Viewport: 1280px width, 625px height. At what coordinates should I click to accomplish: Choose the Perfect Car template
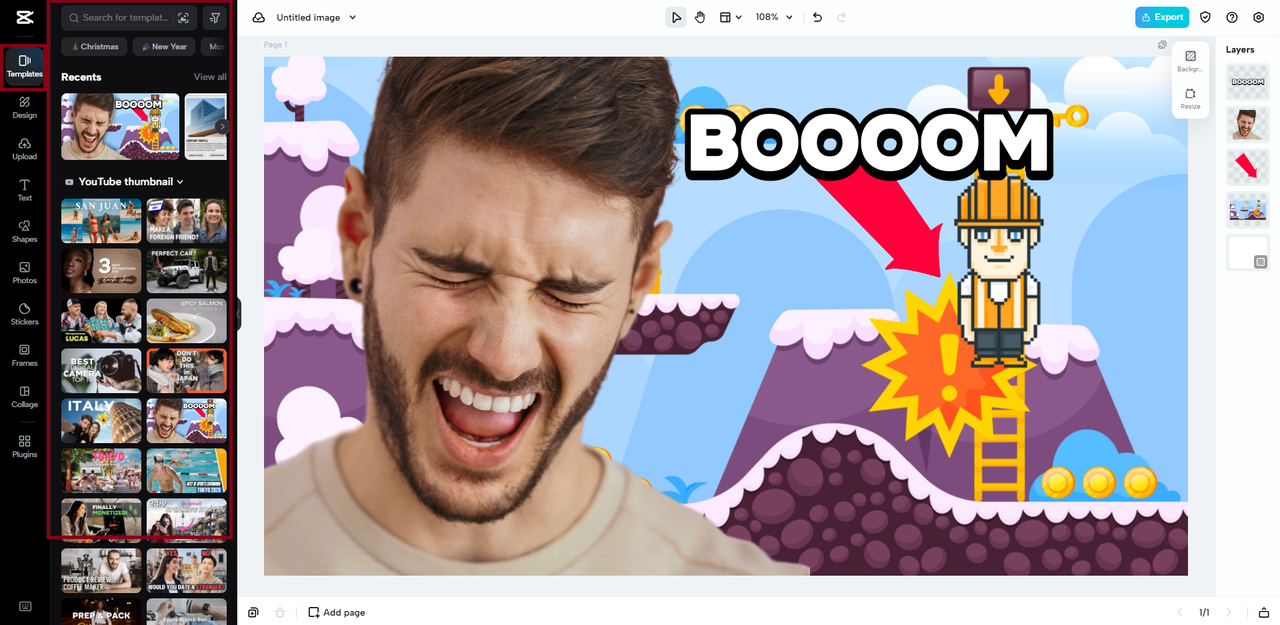tap(187, 271)
